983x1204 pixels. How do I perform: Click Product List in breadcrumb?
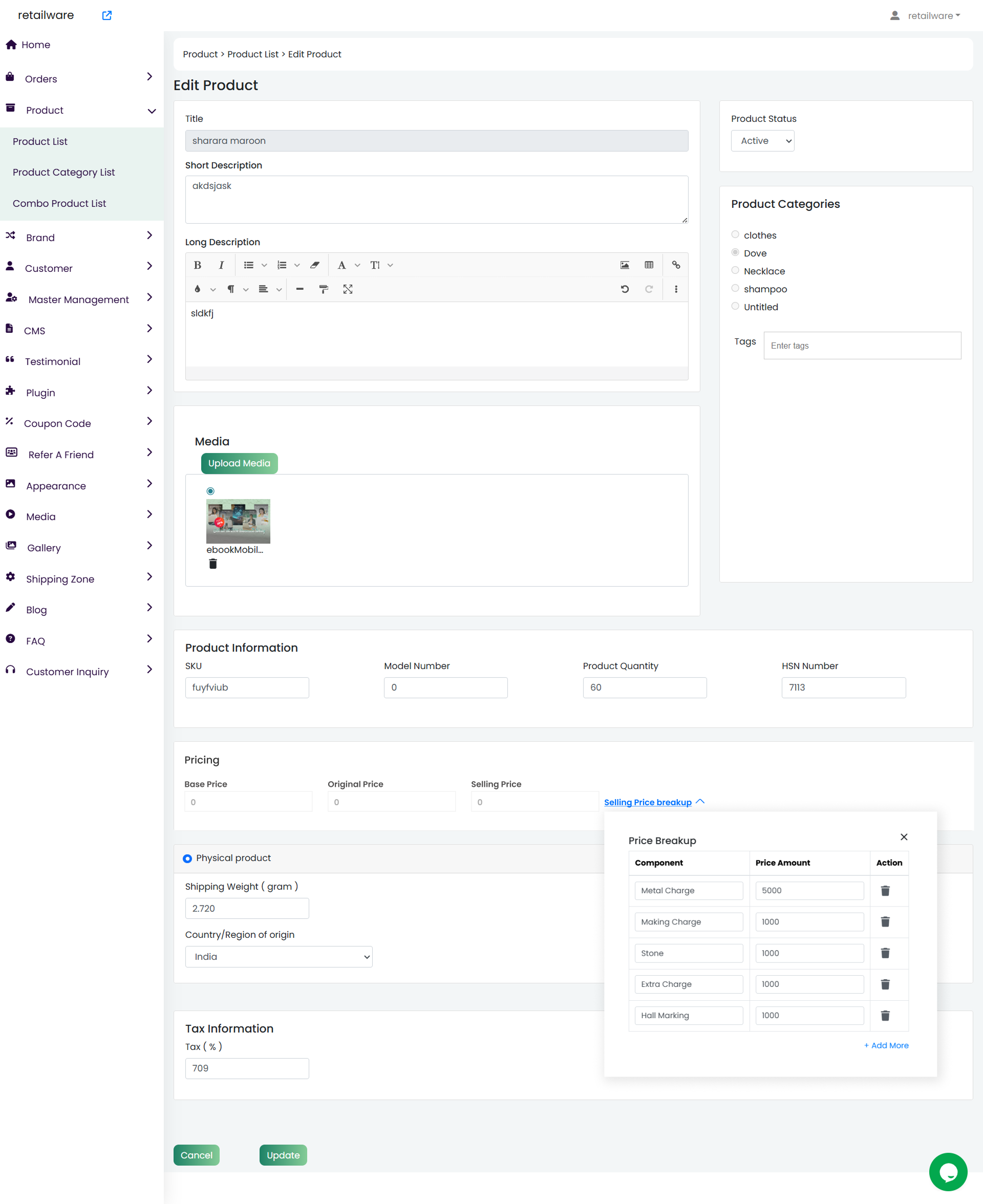tap(252, 54)
